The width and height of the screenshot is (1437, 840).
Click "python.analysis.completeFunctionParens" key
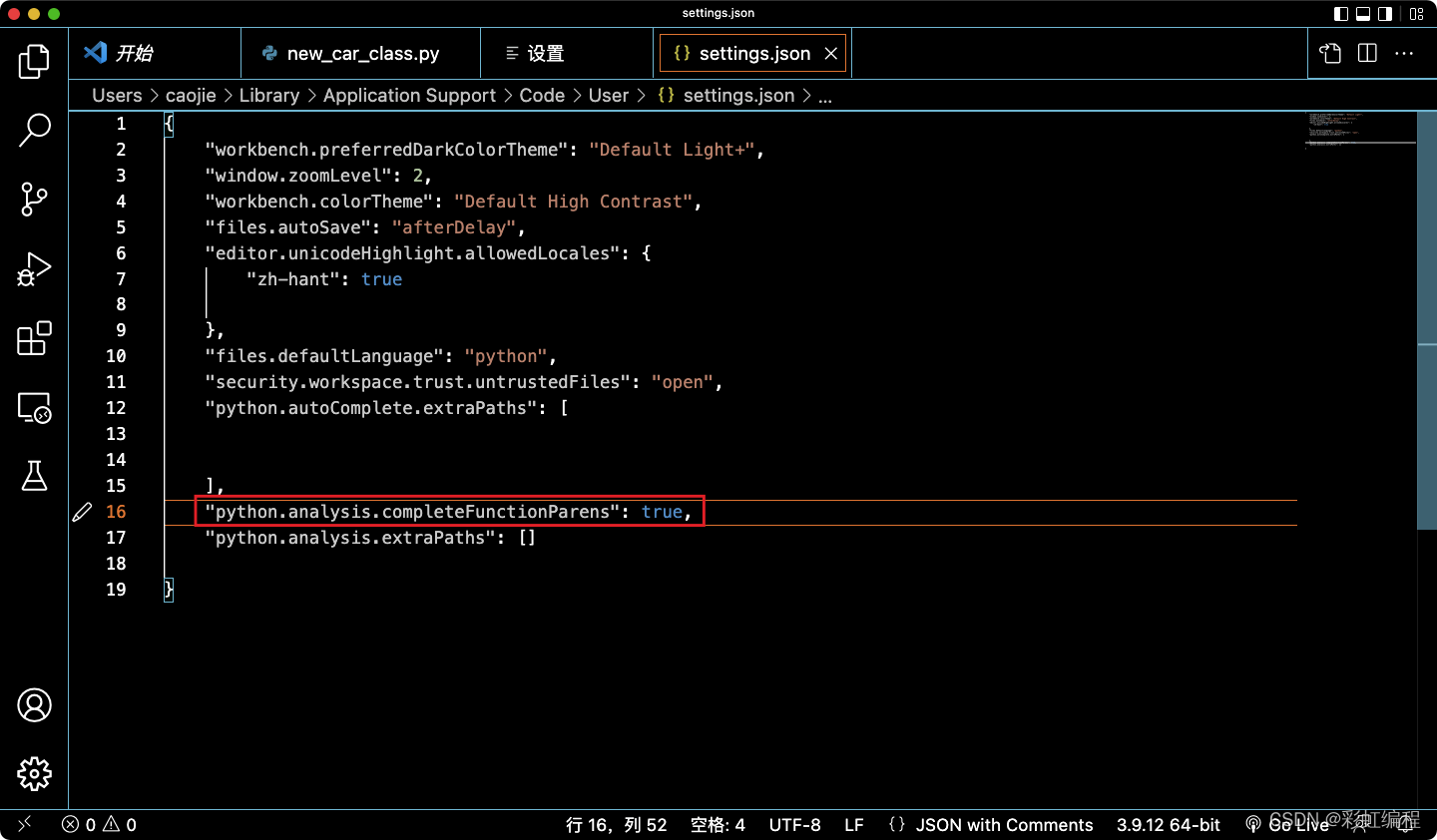pyautogui.click(x=414, y=512)
